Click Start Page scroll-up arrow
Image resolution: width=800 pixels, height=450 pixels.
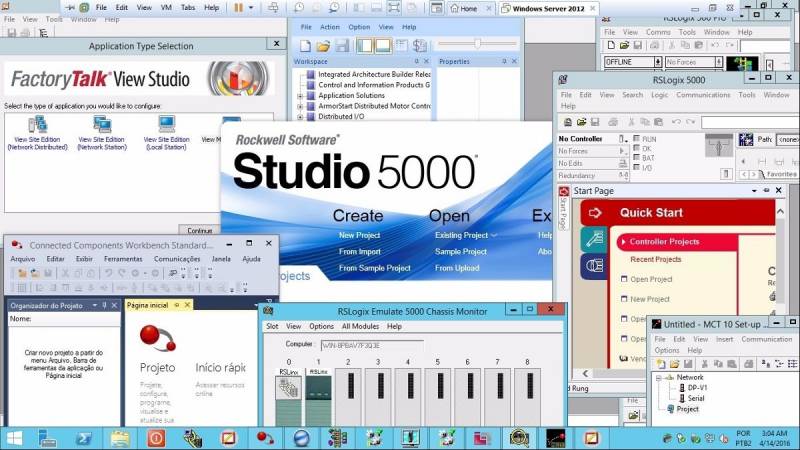781,211
